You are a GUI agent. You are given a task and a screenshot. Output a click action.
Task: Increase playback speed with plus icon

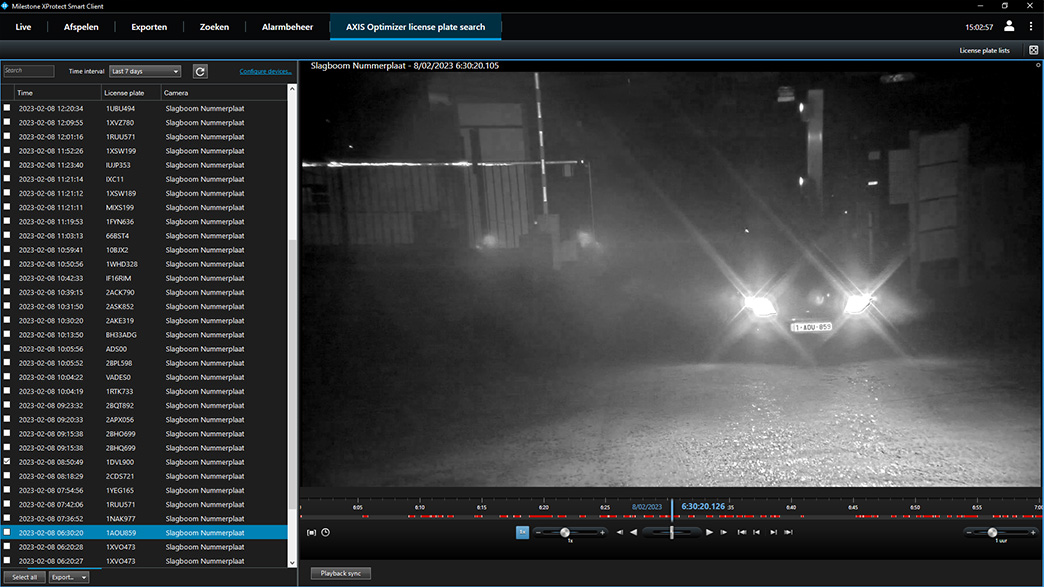[x=603, y=532]
